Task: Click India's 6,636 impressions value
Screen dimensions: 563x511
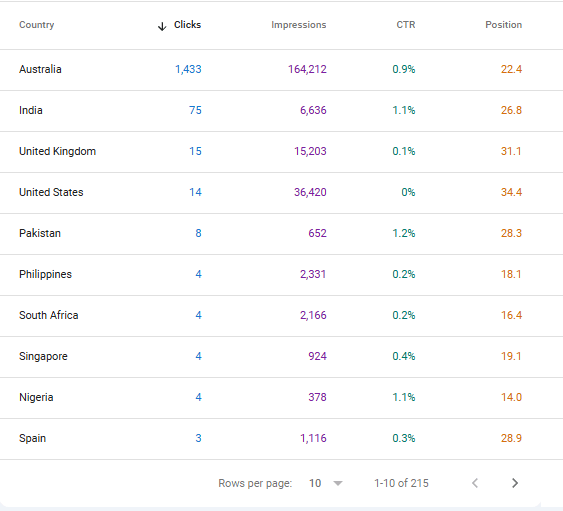Action: (313, 110)
